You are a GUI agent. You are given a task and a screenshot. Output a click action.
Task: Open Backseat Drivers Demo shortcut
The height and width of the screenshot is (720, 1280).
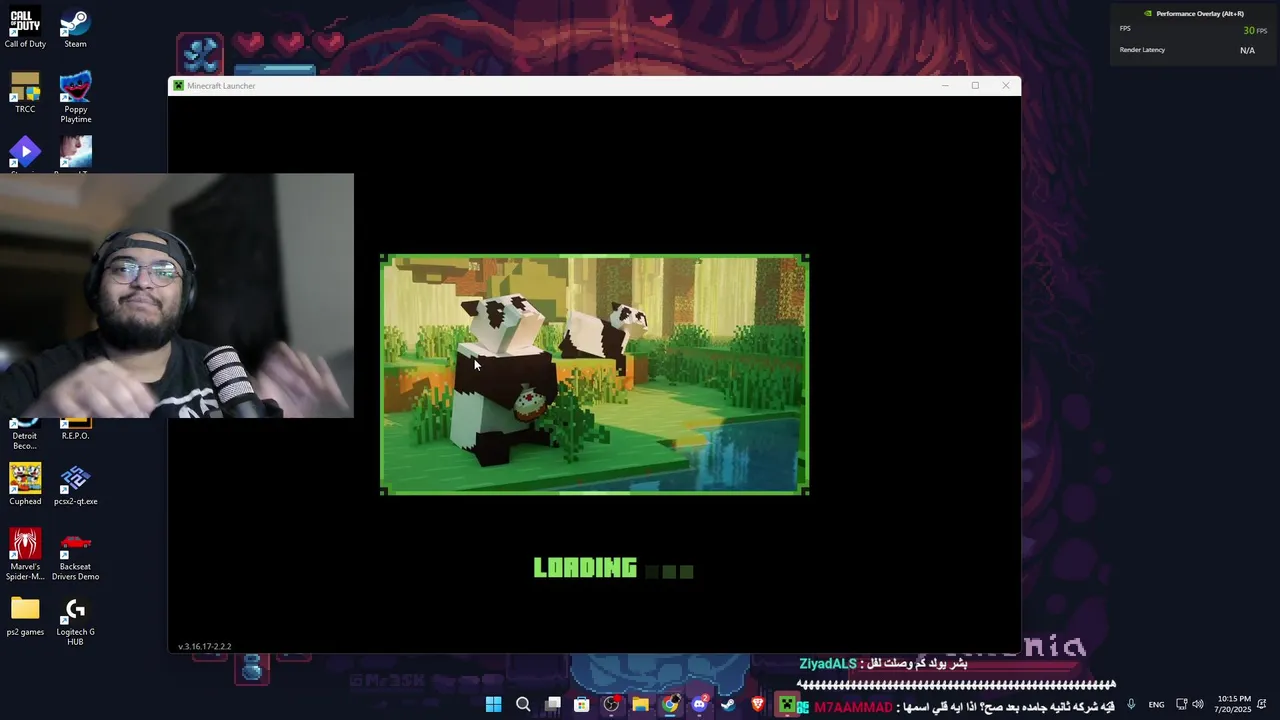coord(75,555)
